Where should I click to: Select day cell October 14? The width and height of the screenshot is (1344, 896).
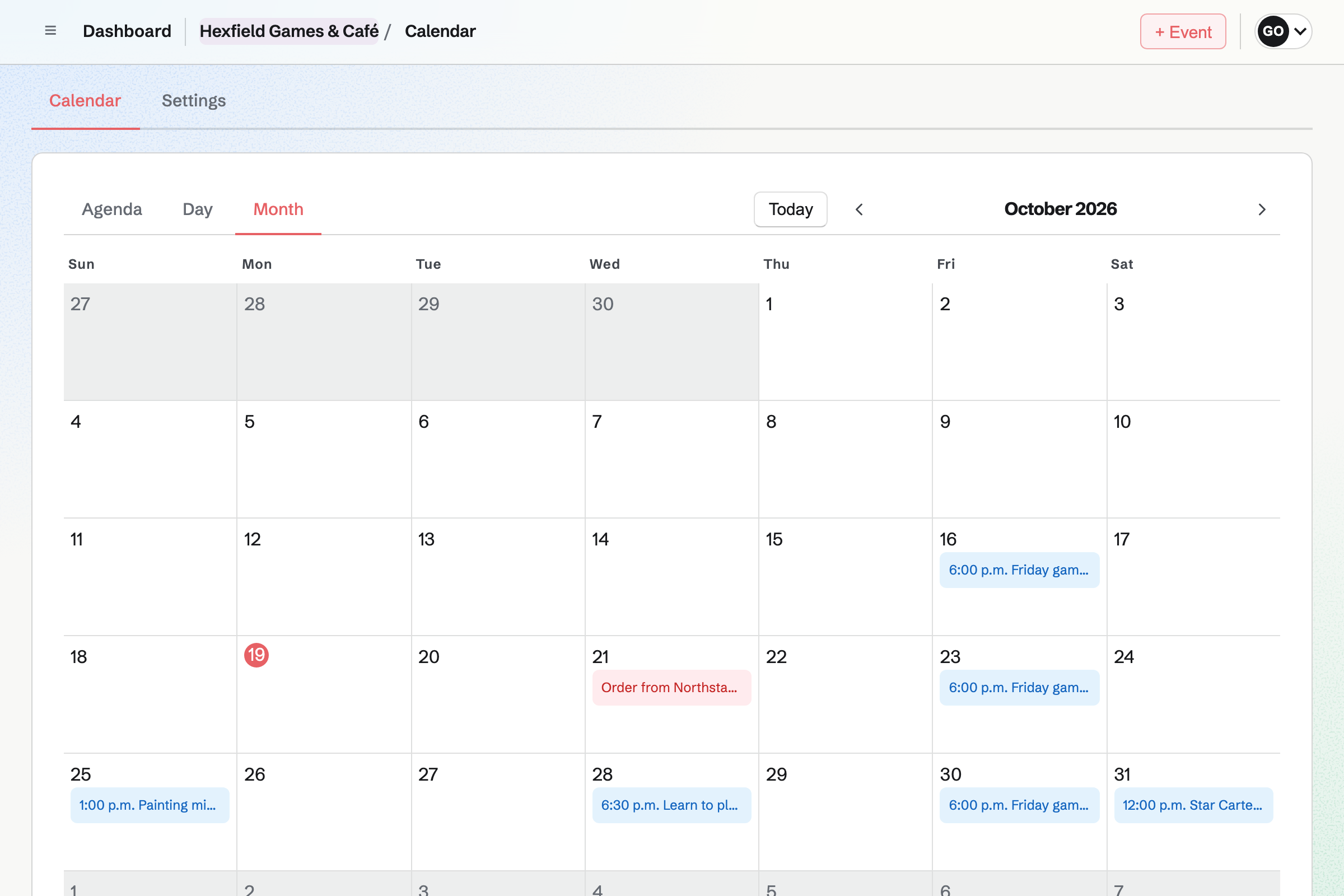(x=671, y=577)
